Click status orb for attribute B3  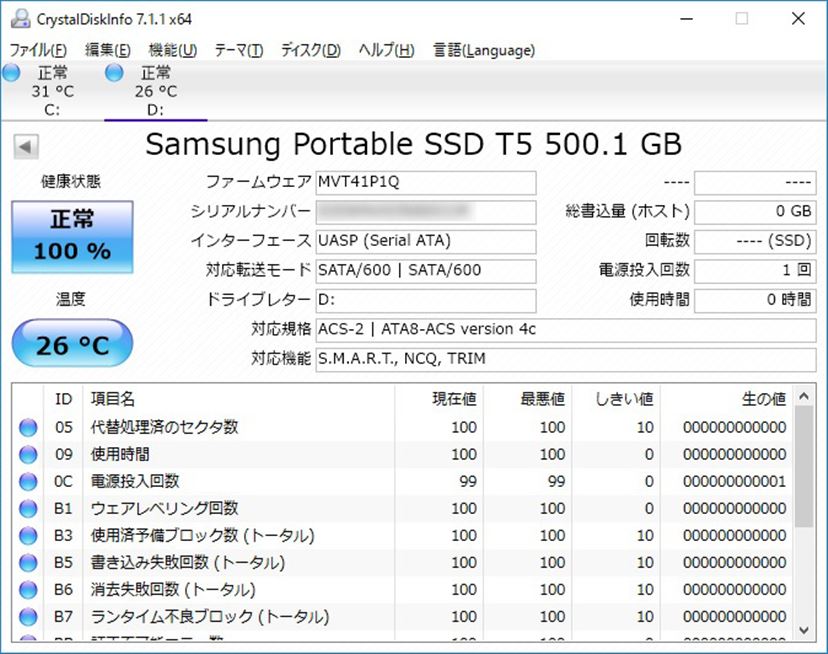coord(28,536)
